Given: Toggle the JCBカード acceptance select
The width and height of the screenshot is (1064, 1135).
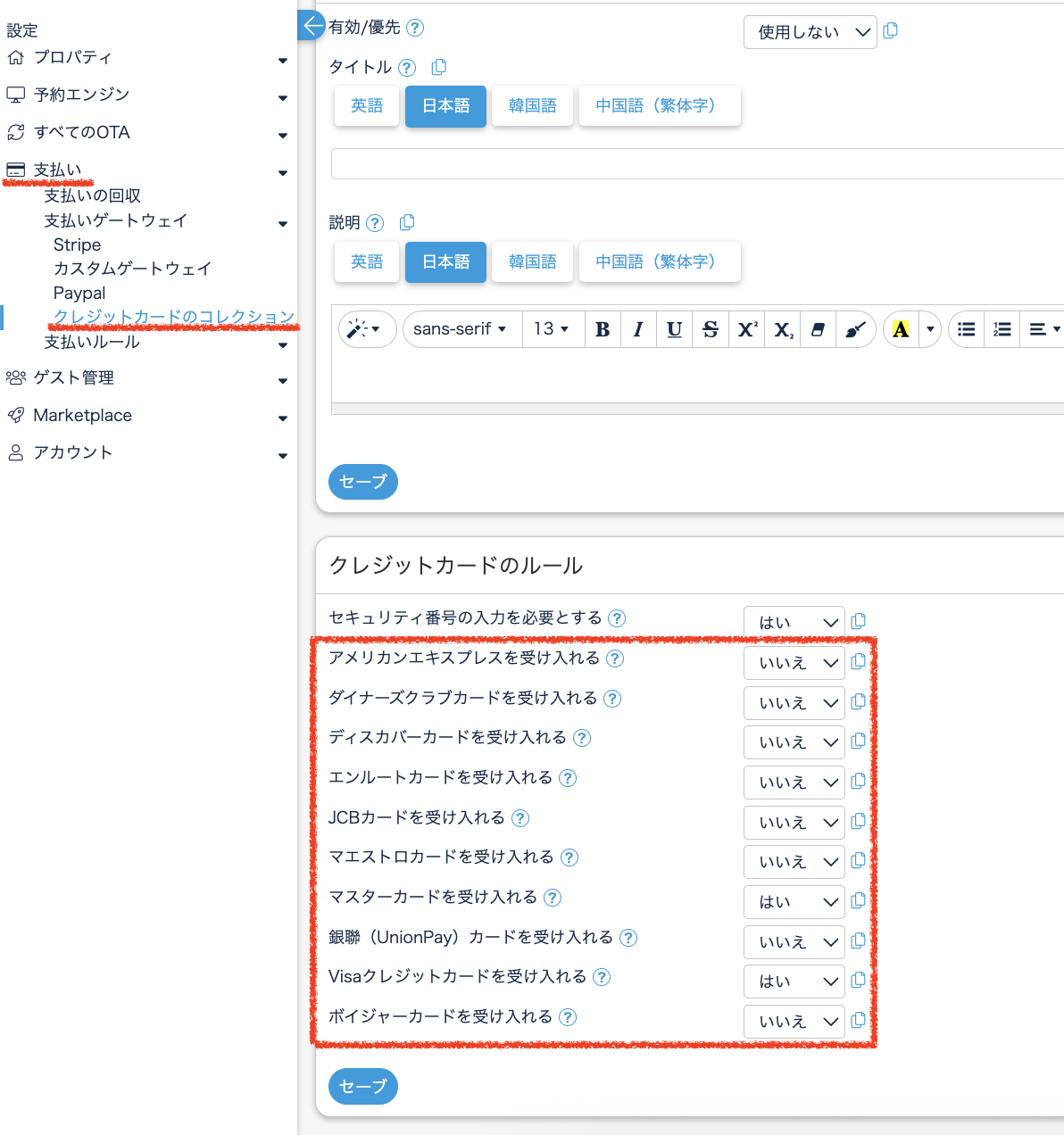Looking at the screenshot, I should [x=794, y=823].
